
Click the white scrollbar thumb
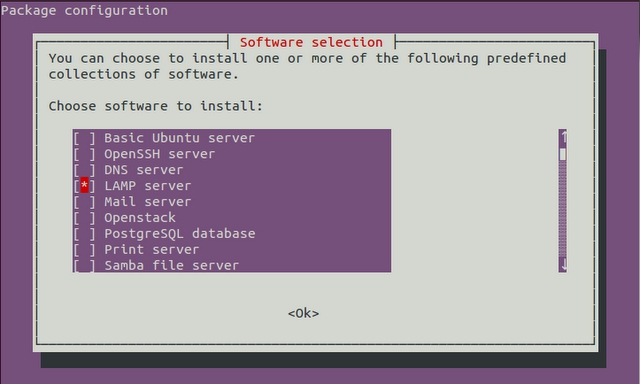(x=563, y=154)
